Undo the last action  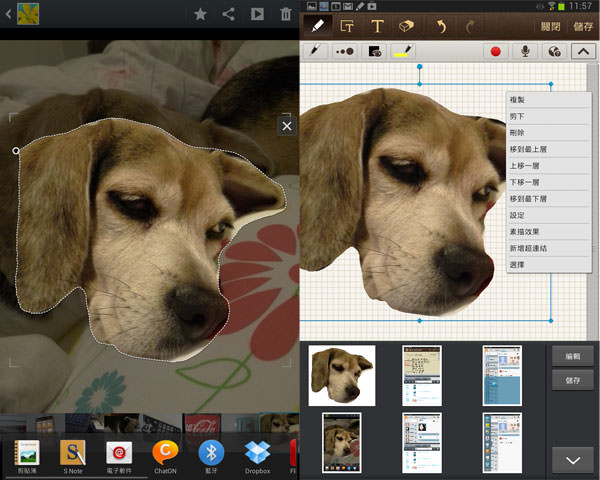click(442, 26)
